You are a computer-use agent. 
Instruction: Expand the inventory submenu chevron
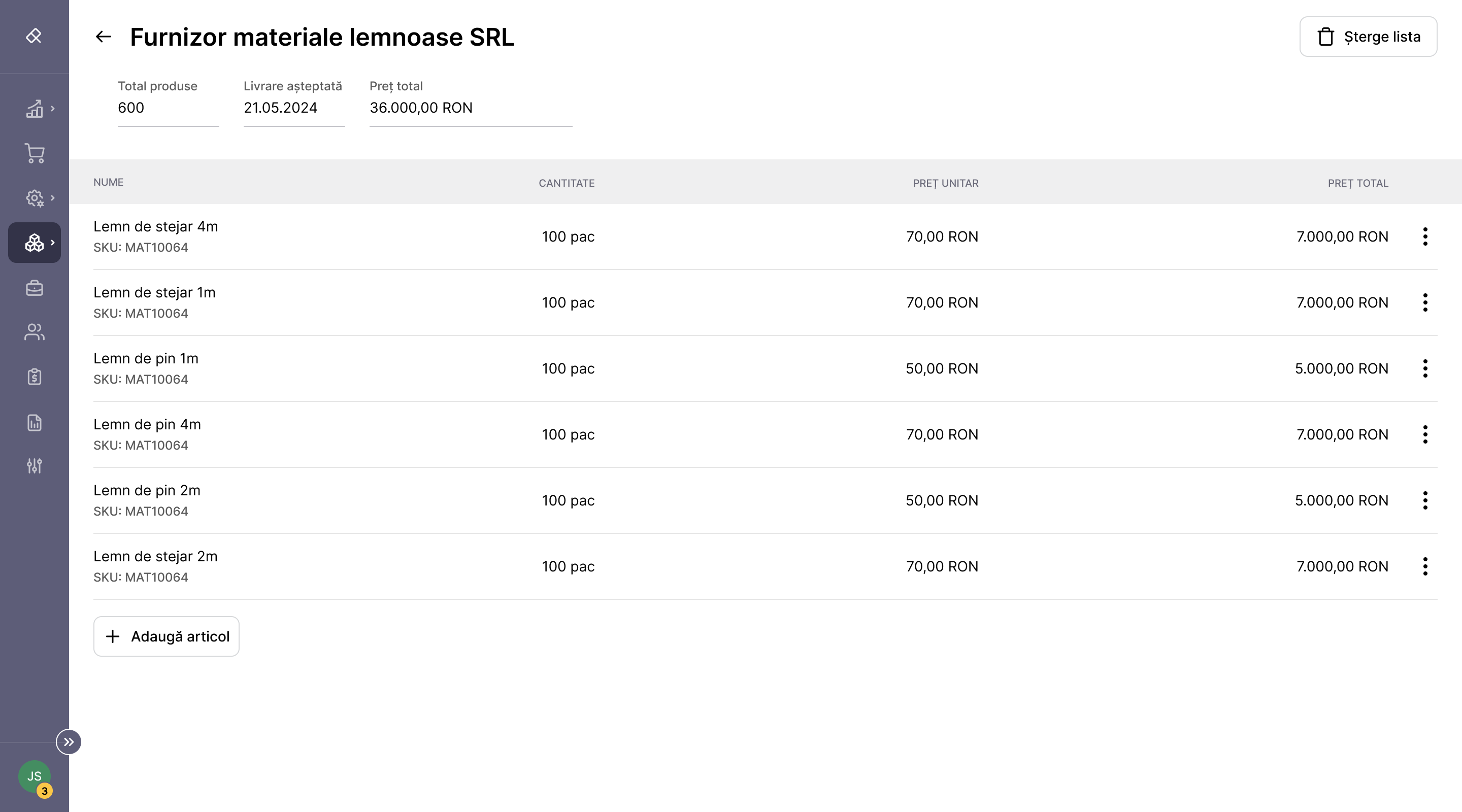(53, 242)
